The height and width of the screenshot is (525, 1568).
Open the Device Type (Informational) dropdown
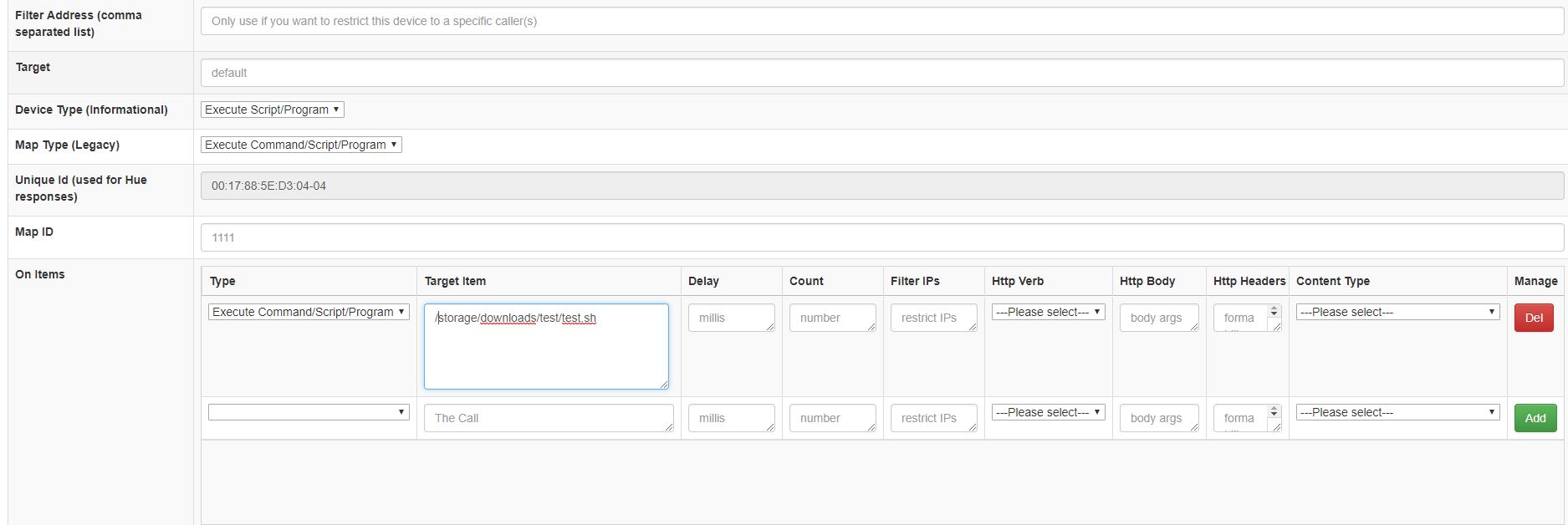click(273, 110)
